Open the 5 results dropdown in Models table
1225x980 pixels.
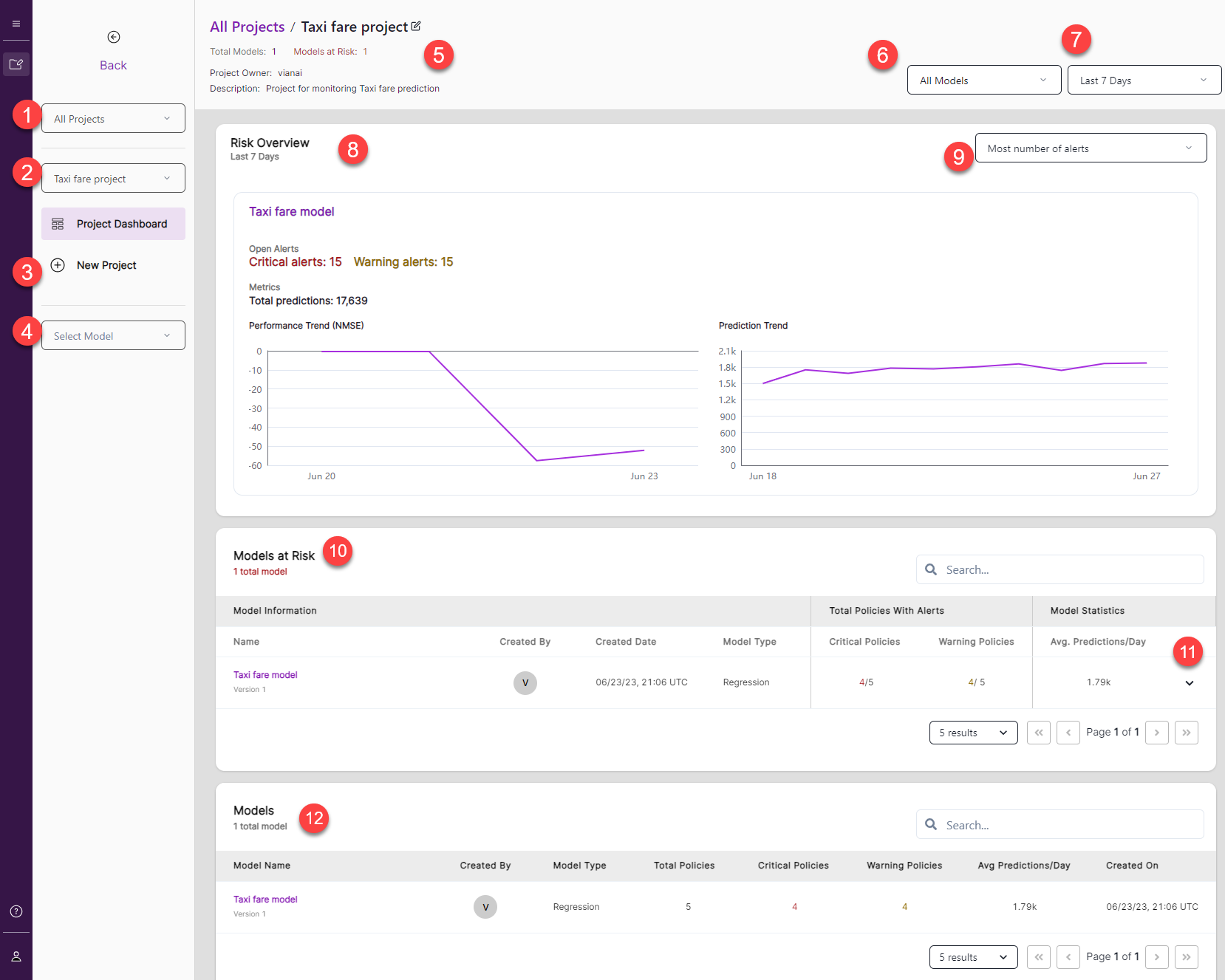click(x=974, y=957)
